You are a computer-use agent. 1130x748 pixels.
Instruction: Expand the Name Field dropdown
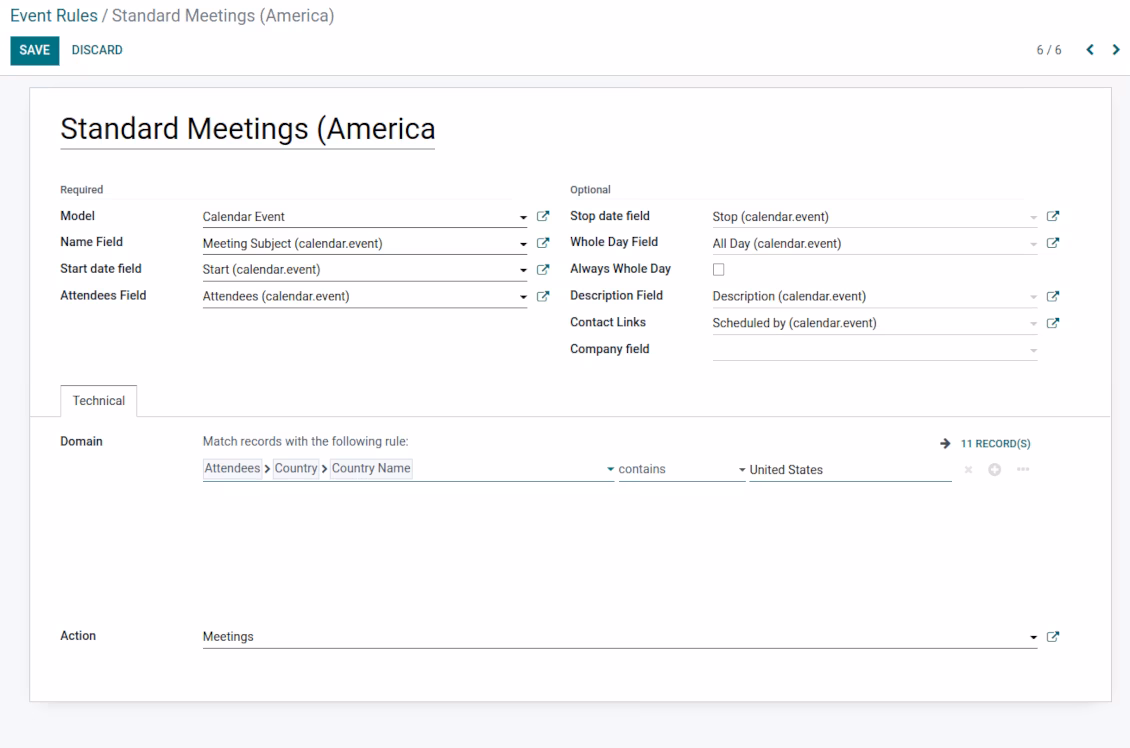[x=522, y=244]
